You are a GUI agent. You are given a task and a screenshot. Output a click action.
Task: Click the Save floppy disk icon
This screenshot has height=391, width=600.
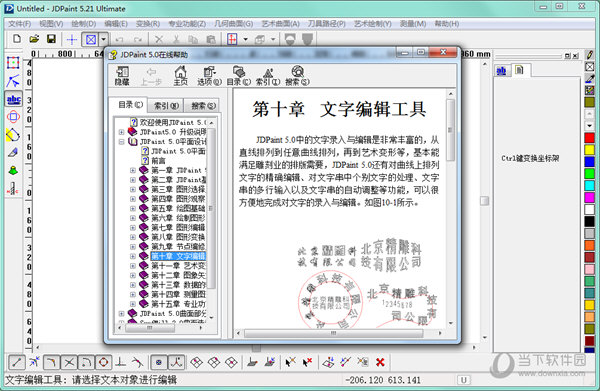(x=51, y=39)
